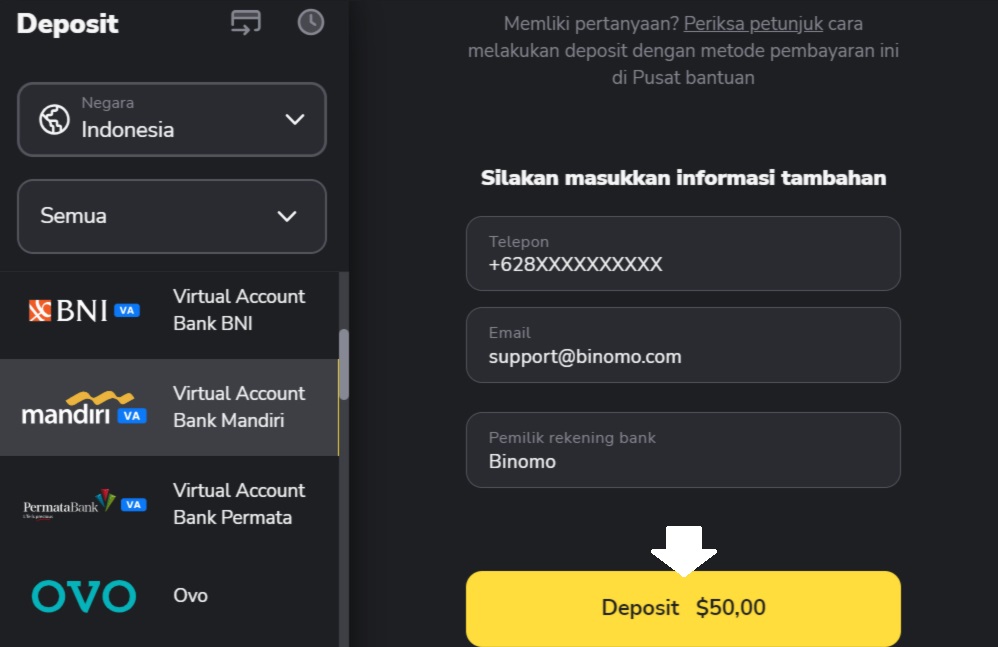
Task: Select Virtual Account Bank Mandiri method
Action: tap(239, 407)
